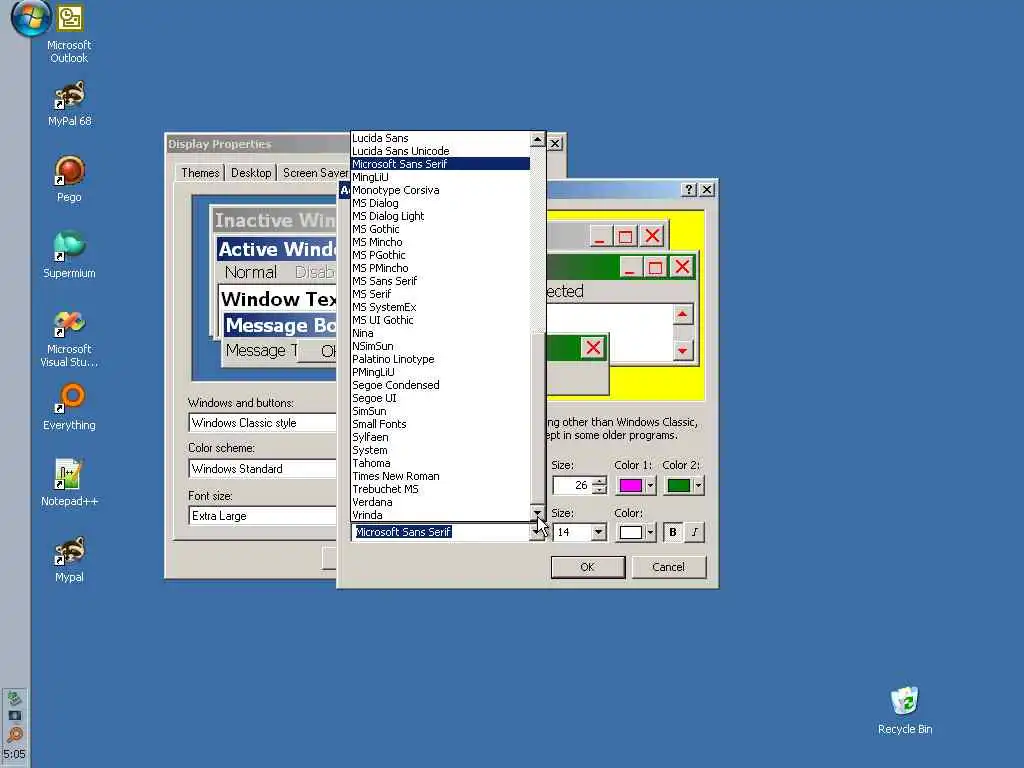Select MS Dialog Light entry
The height and width of the screenshot is (768, 1024).
(x=440, y=216)
